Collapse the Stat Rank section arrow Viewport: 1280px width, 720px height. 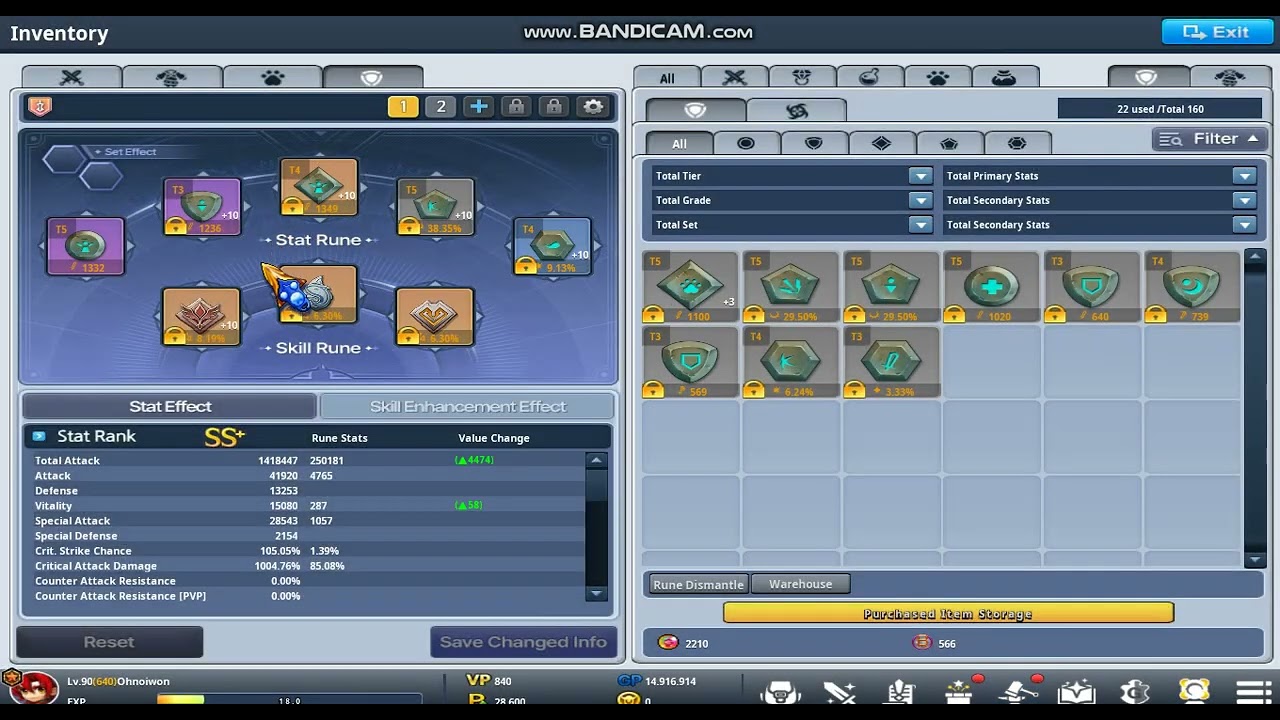coord(39,436)
